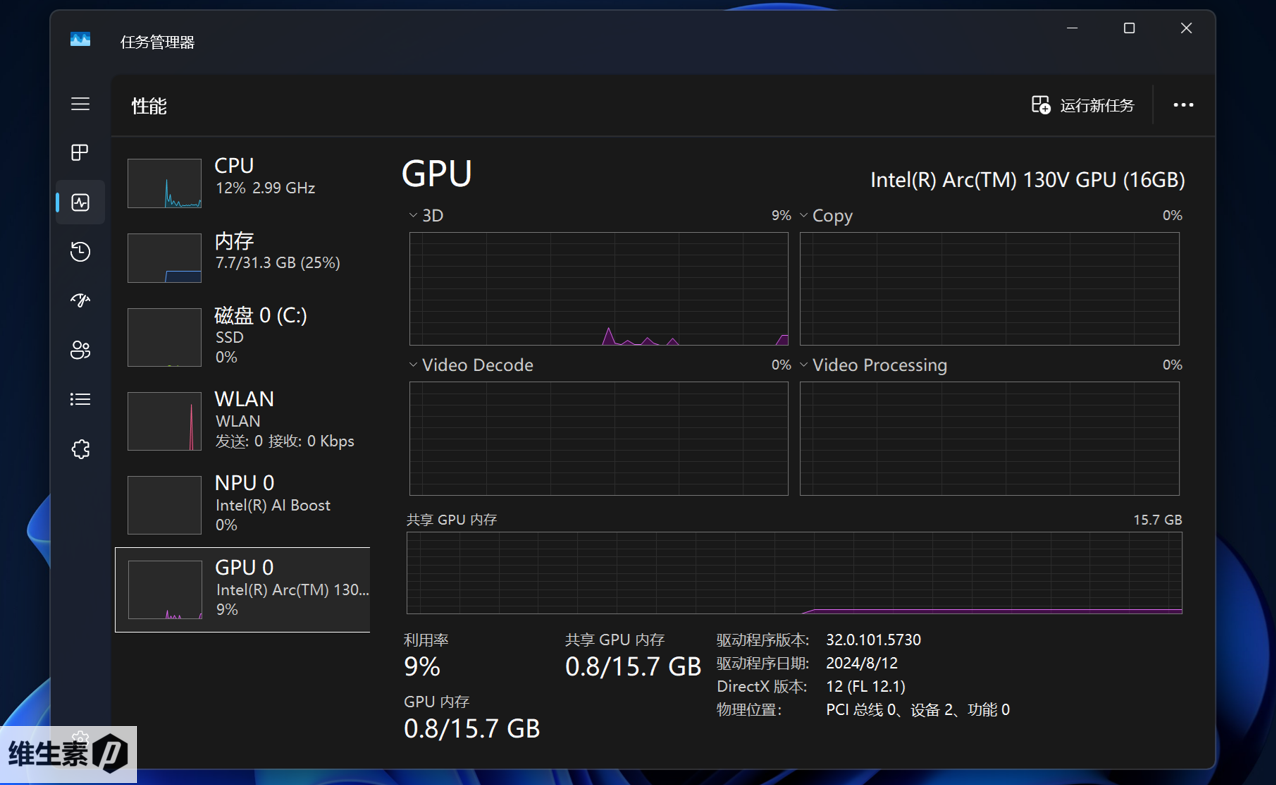Screen dimensions: 1276x785
Task: Click the shared GPU memory graph
Action: pos(794,573)
